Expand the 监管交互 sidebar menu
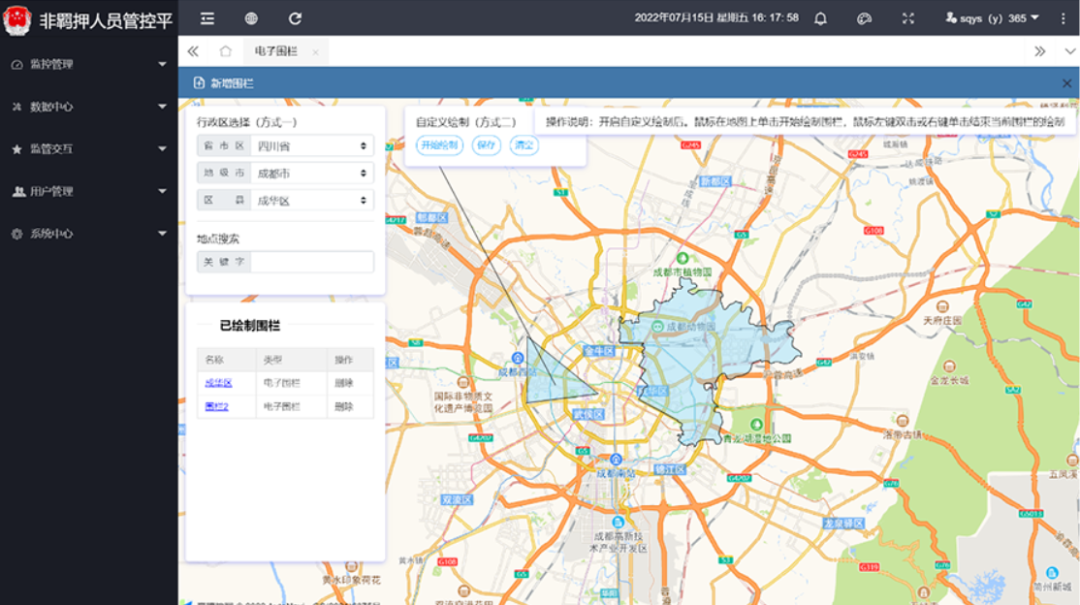Viewport: 1080px width, 605px height. point(89,149)
